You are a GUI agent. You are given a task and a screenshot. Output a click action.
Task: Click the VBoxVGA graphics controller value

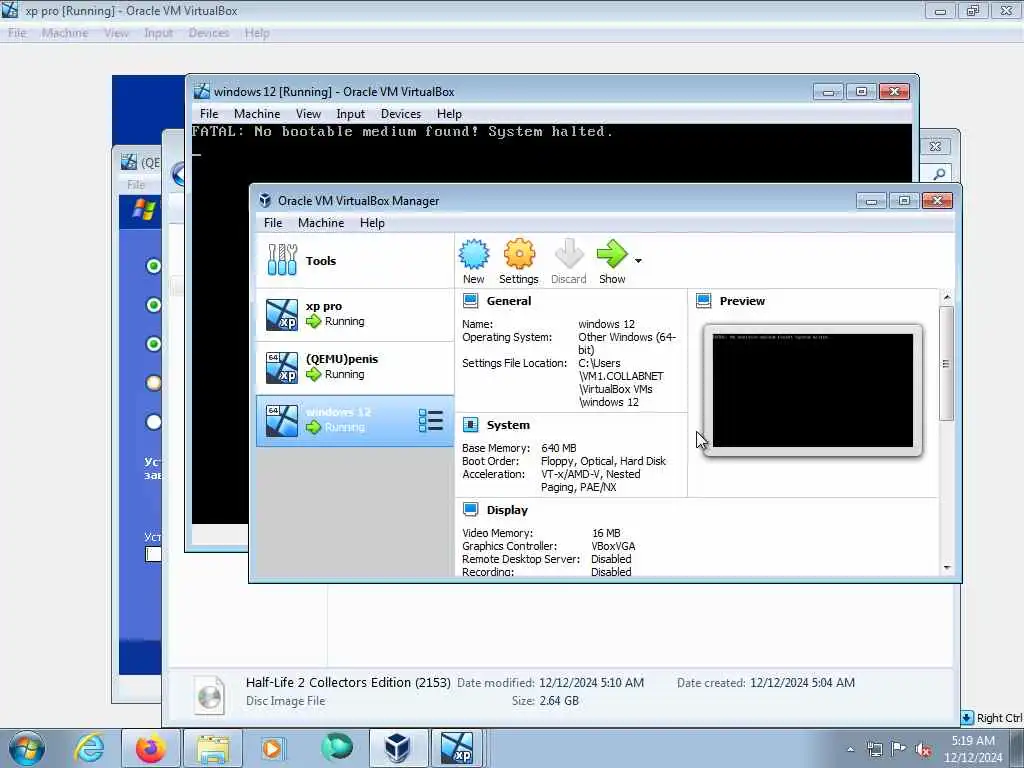click(x=613, y=546)
